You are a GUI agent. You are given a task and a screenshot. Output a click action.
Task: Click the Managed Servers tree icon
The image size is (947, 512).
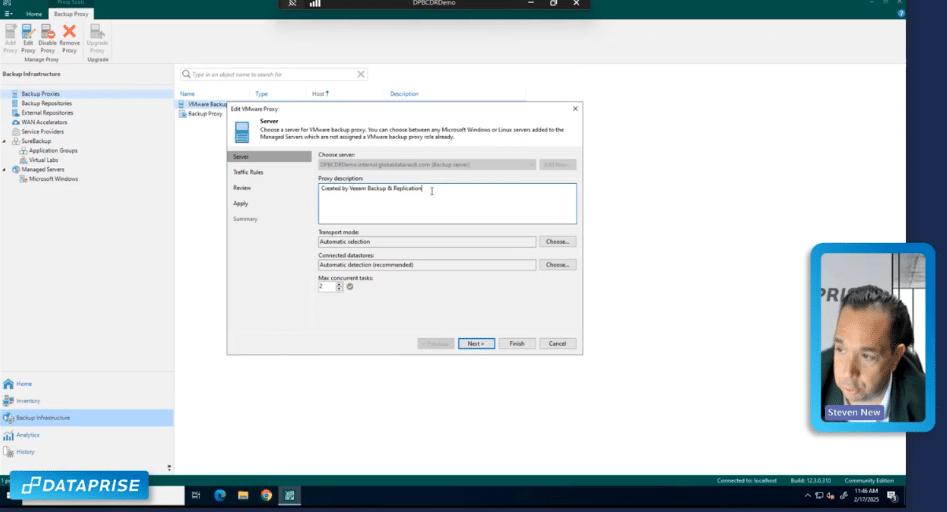coord(16,170)
